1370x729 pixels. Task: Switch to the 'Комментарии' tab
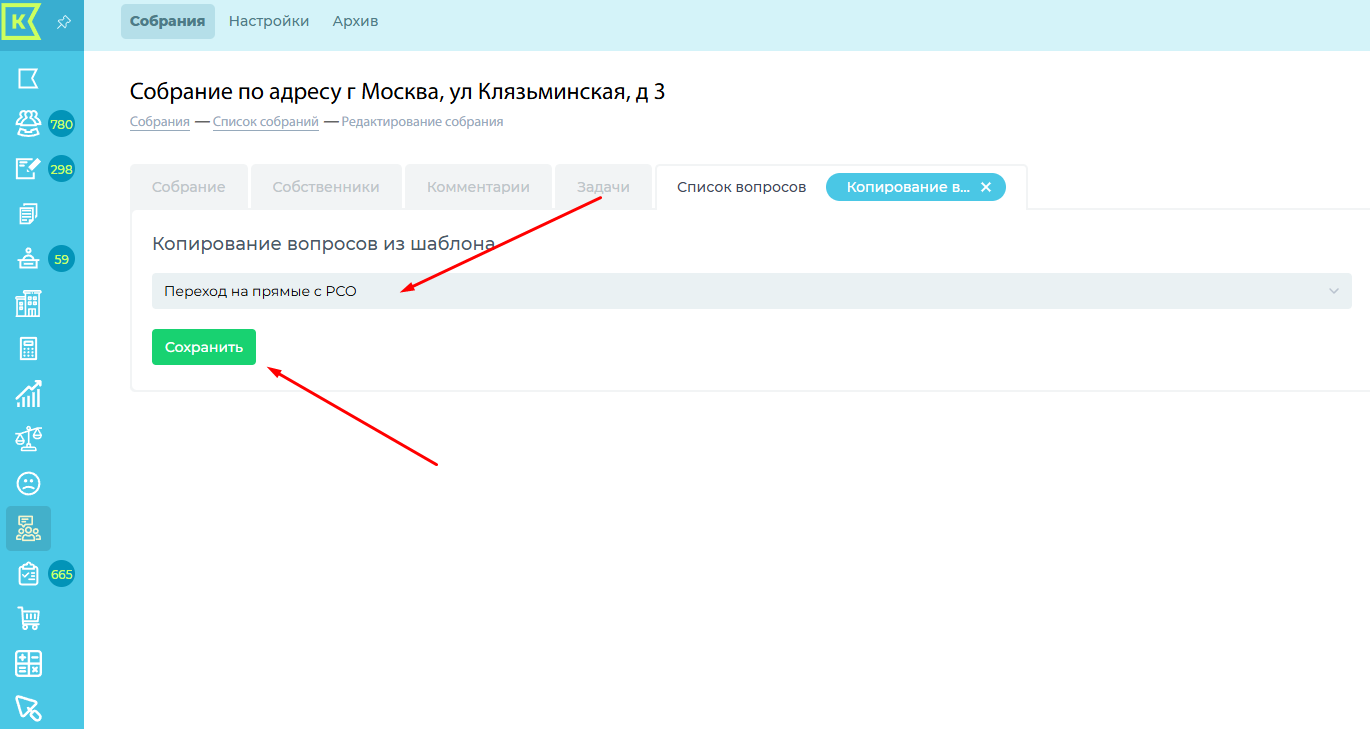tap(478, 187)
